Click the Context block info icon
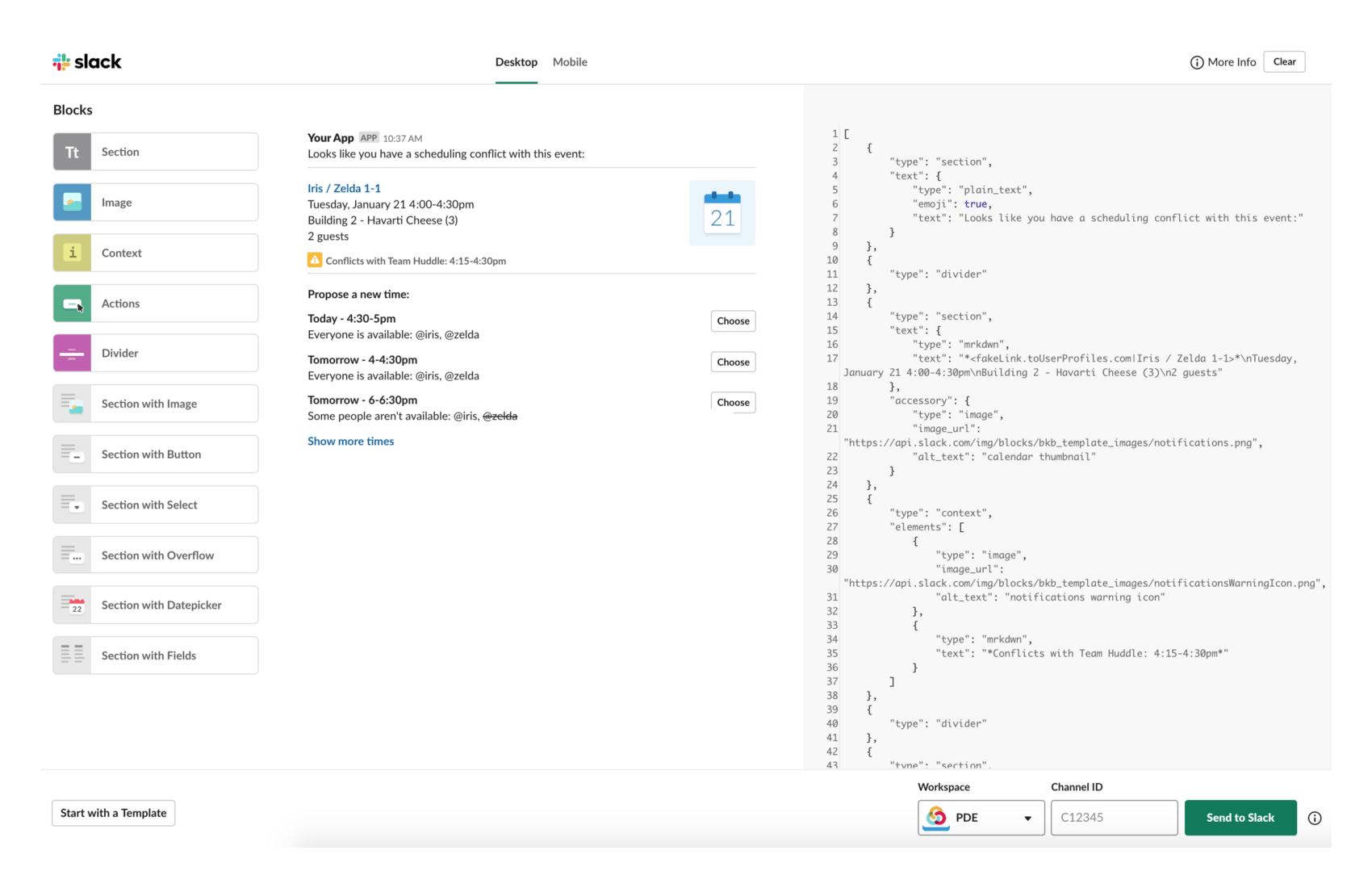This screenshot has height=888, width=1372. coord(72,253)
